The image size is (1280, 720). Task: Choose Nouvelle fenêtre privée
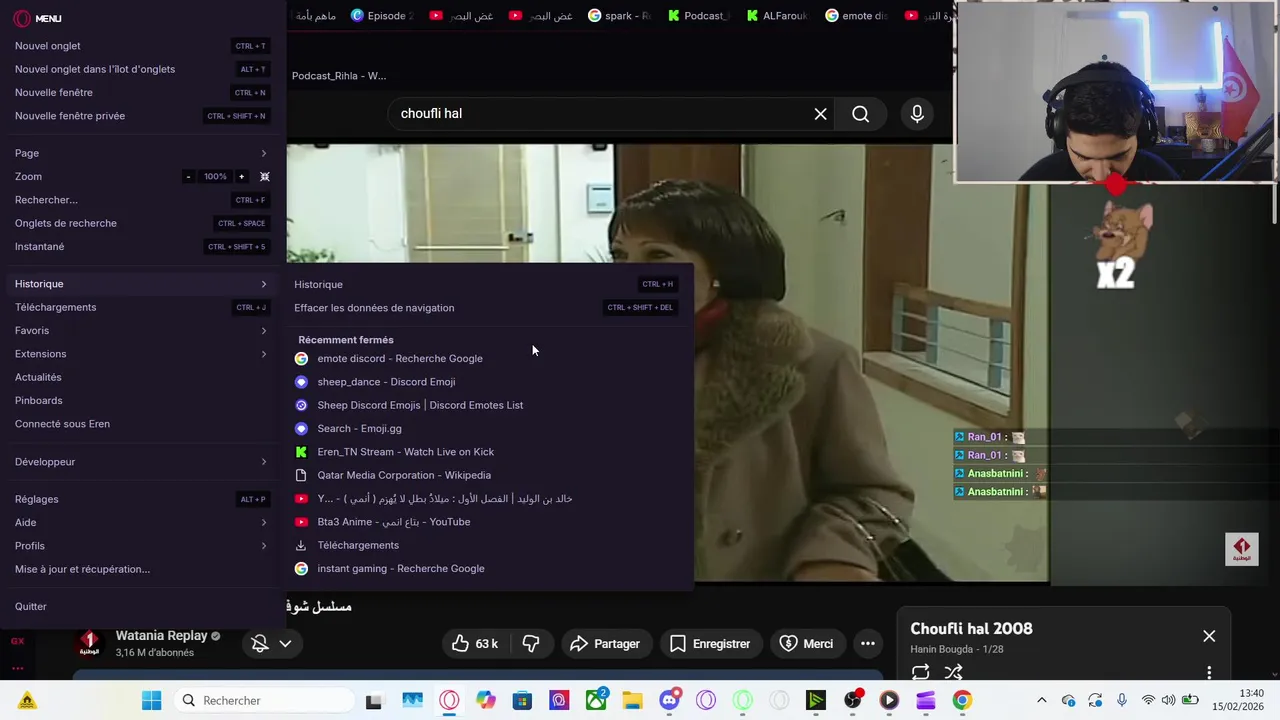click(143, 116)
